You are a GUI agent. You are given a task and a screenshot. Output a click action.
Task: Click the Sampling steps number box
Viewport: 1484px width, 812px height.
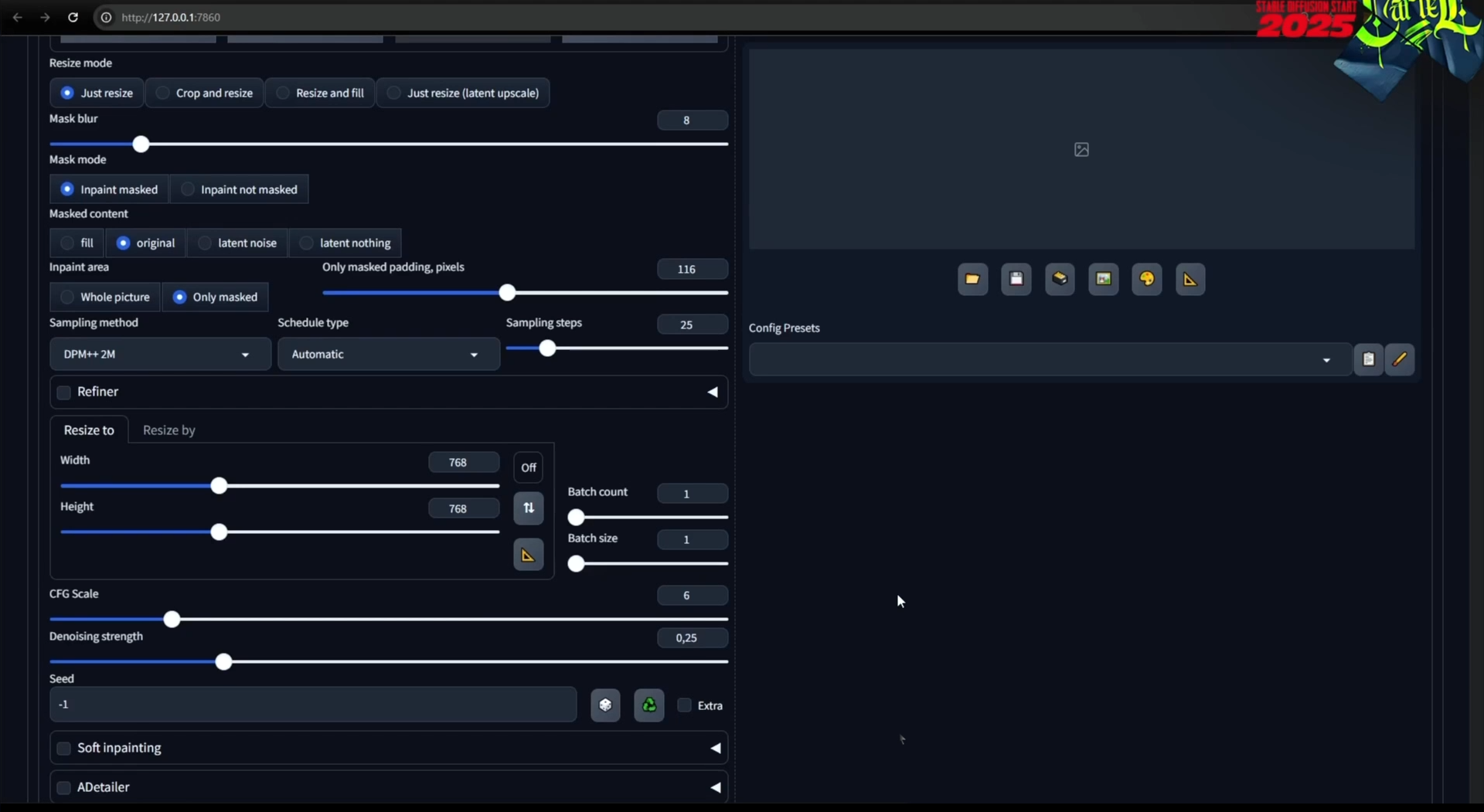point(693,324)
